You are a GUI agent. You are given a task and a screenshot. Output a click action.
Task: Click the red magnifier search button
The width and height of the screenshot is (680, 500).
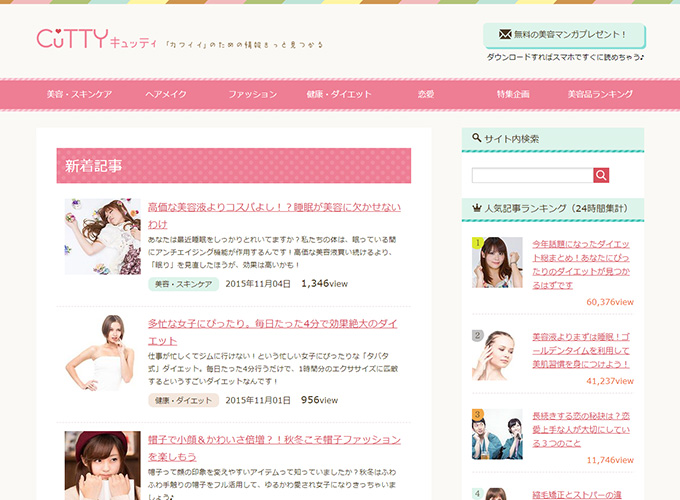tap(601, 175)
